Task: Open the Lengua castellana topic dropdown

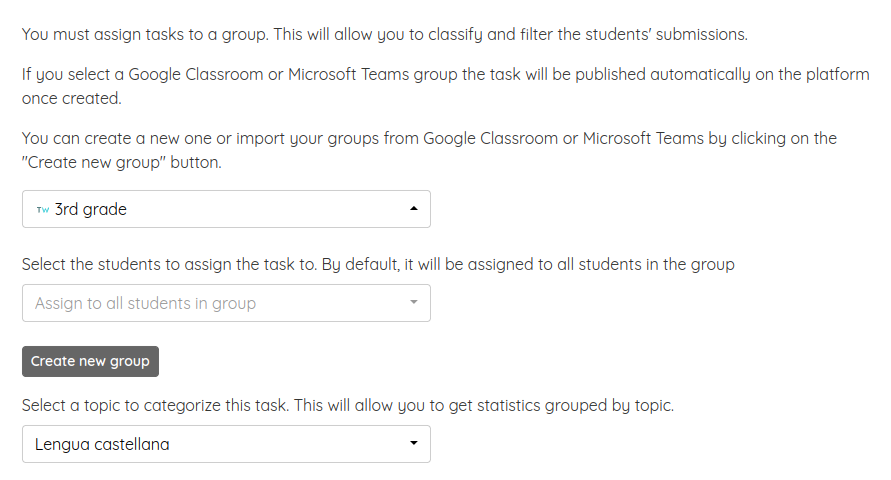Action: (226, 444)
